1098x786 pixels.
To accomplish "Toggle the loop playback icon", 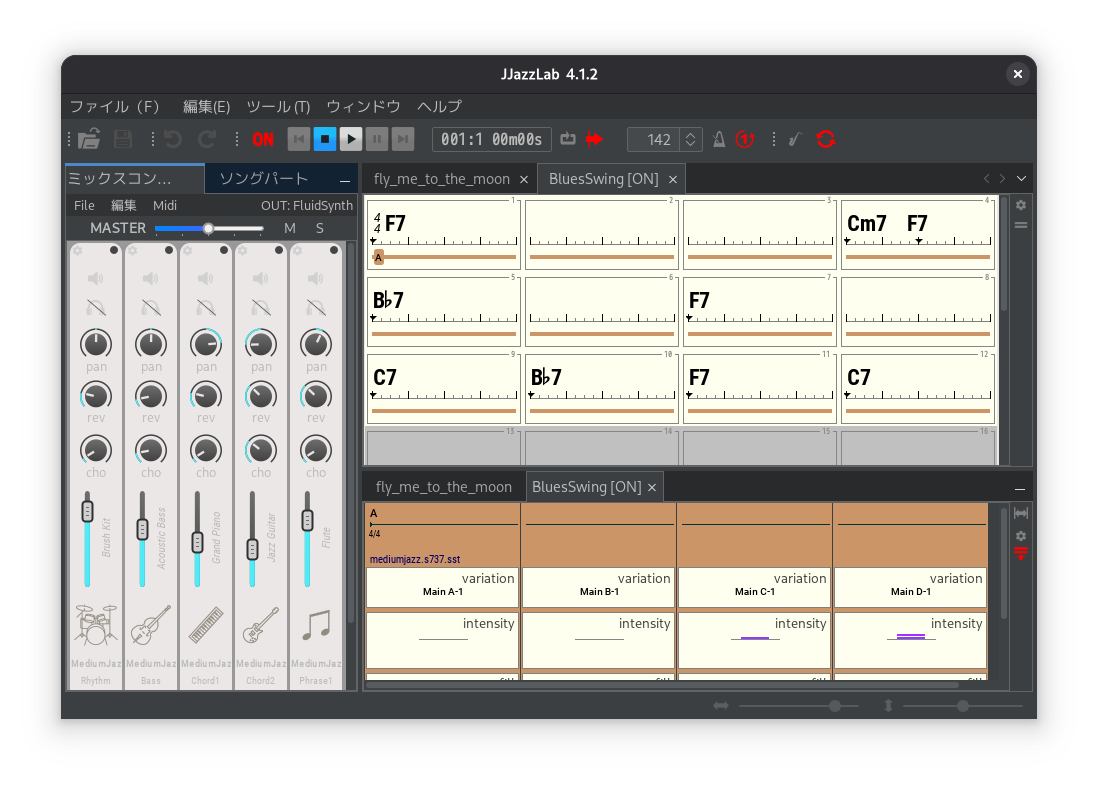I will [568, 139].
